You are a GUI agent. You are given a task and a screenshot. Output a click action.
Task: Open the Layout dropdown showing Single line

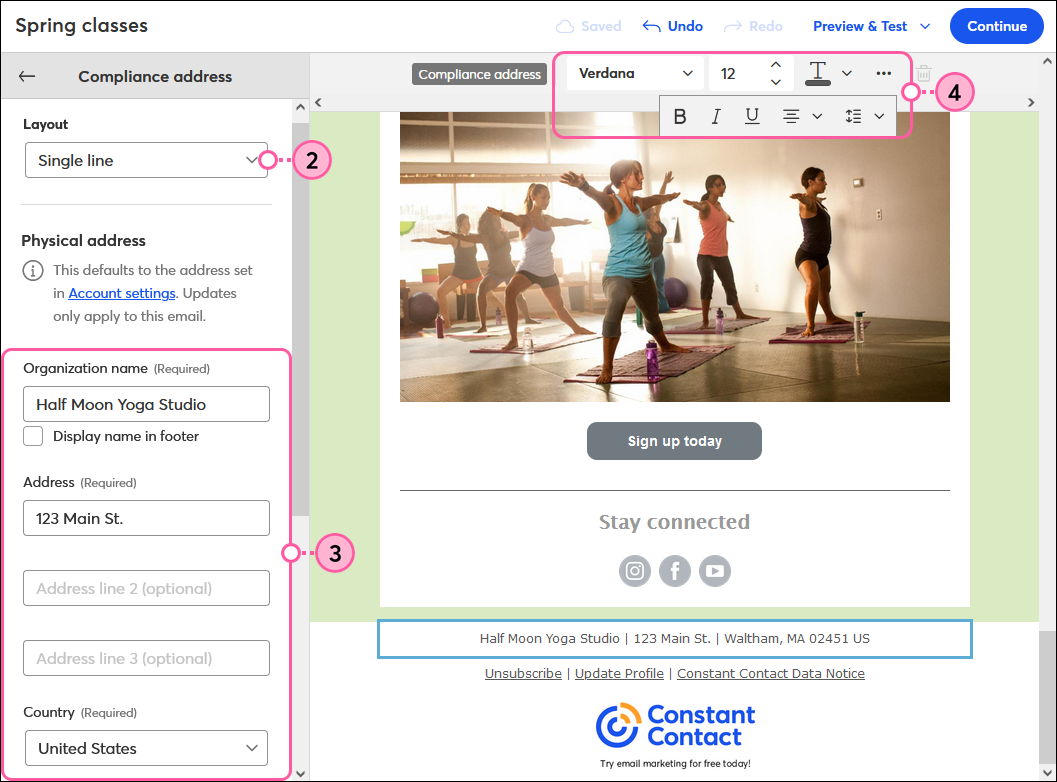click(x=146, y=160)
